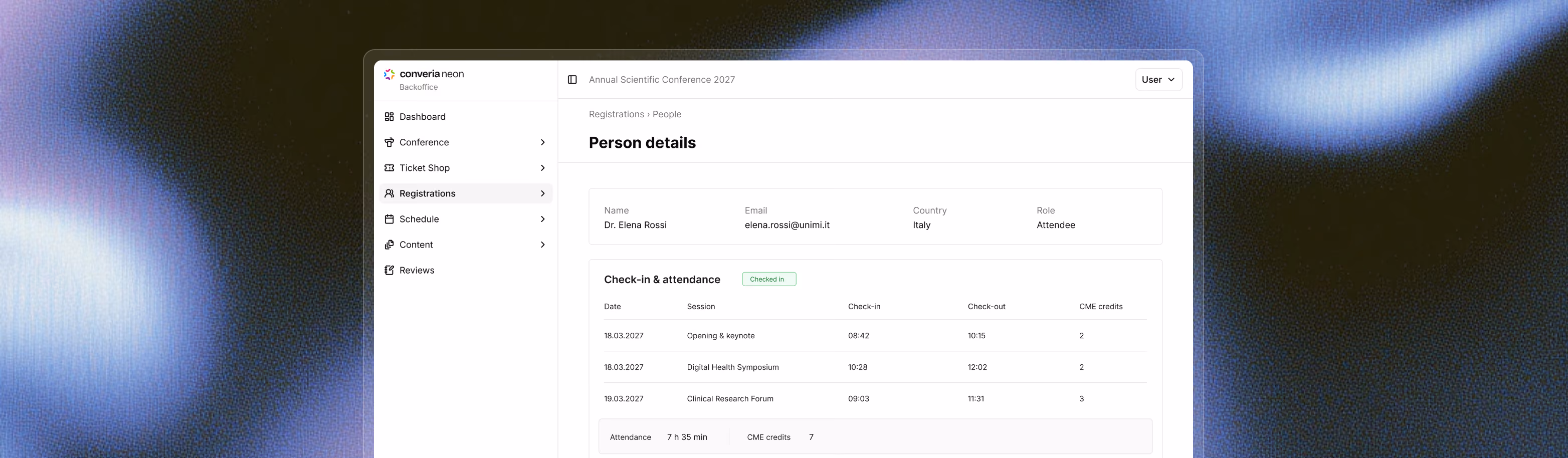1568x458 pixels.
Task: Open Dashboard in the sidebar
Action: pyautogui.click(x=466, y=117)
